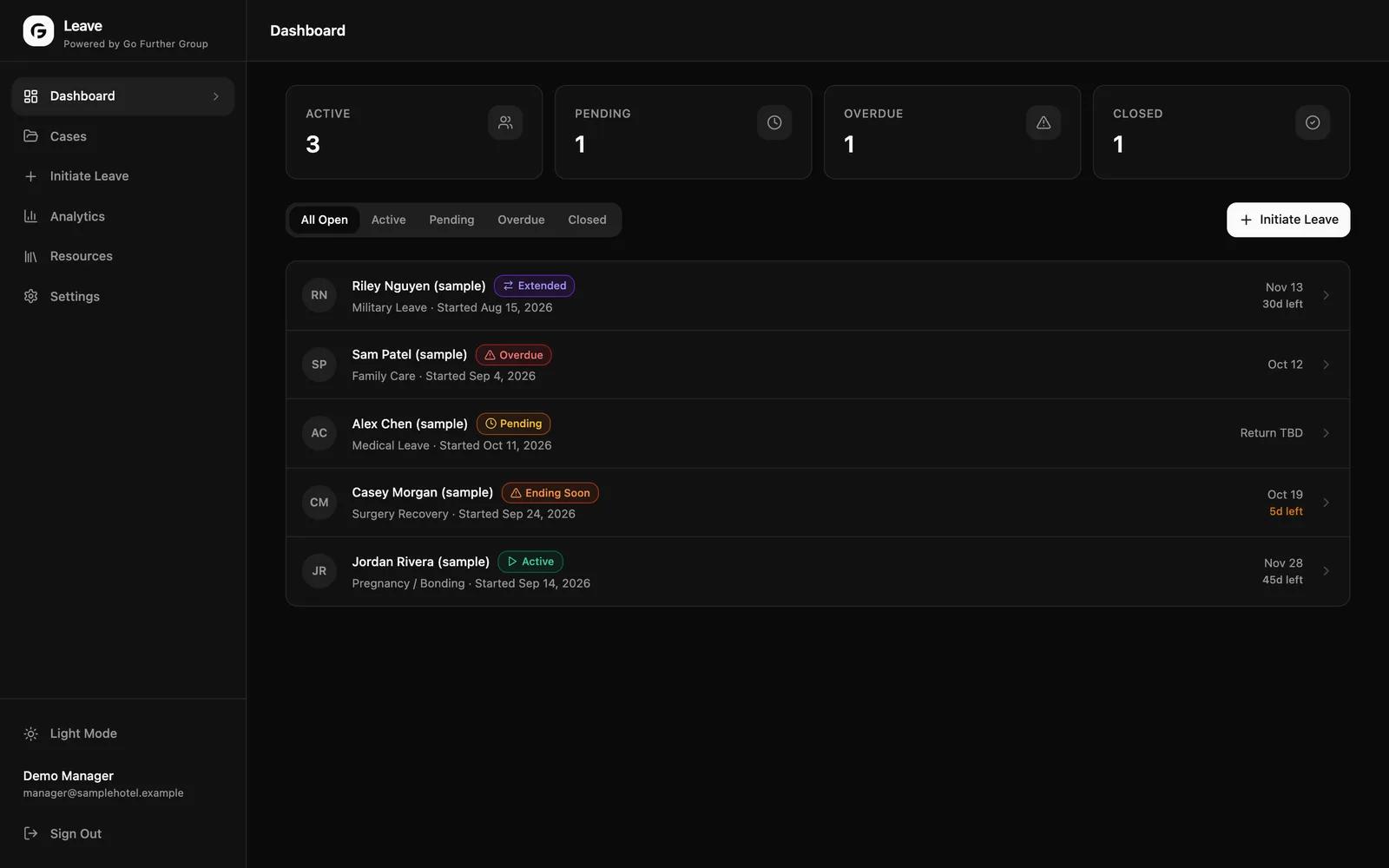Click the CM avatar for Casey Morgan
This screenshot has height=868, width=1389.
(x=319, y=503)
